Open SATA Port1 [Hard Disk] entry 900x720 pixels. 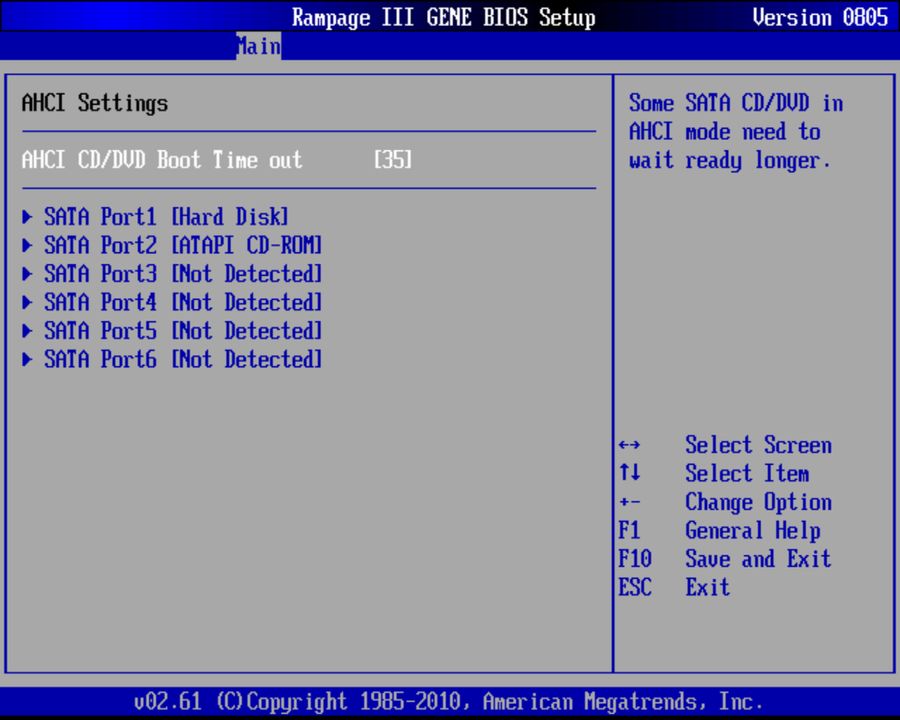[x=166, y=217]
